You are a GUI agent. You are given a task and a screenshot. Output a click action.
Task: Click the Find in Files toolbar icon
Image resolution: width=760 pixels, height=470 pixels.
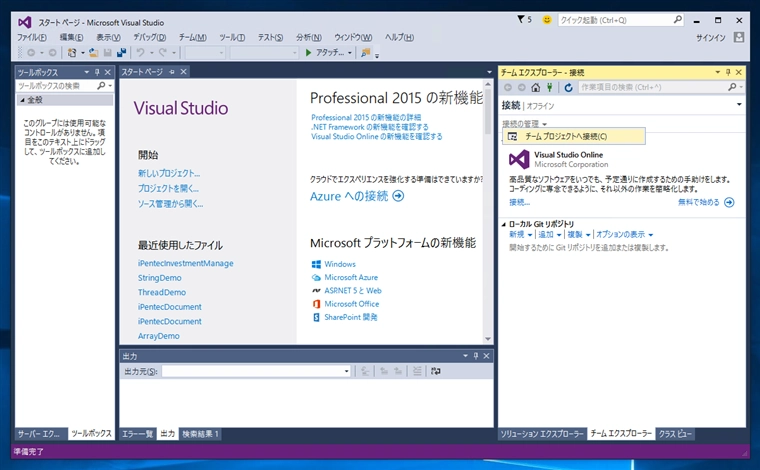[365, 52]
